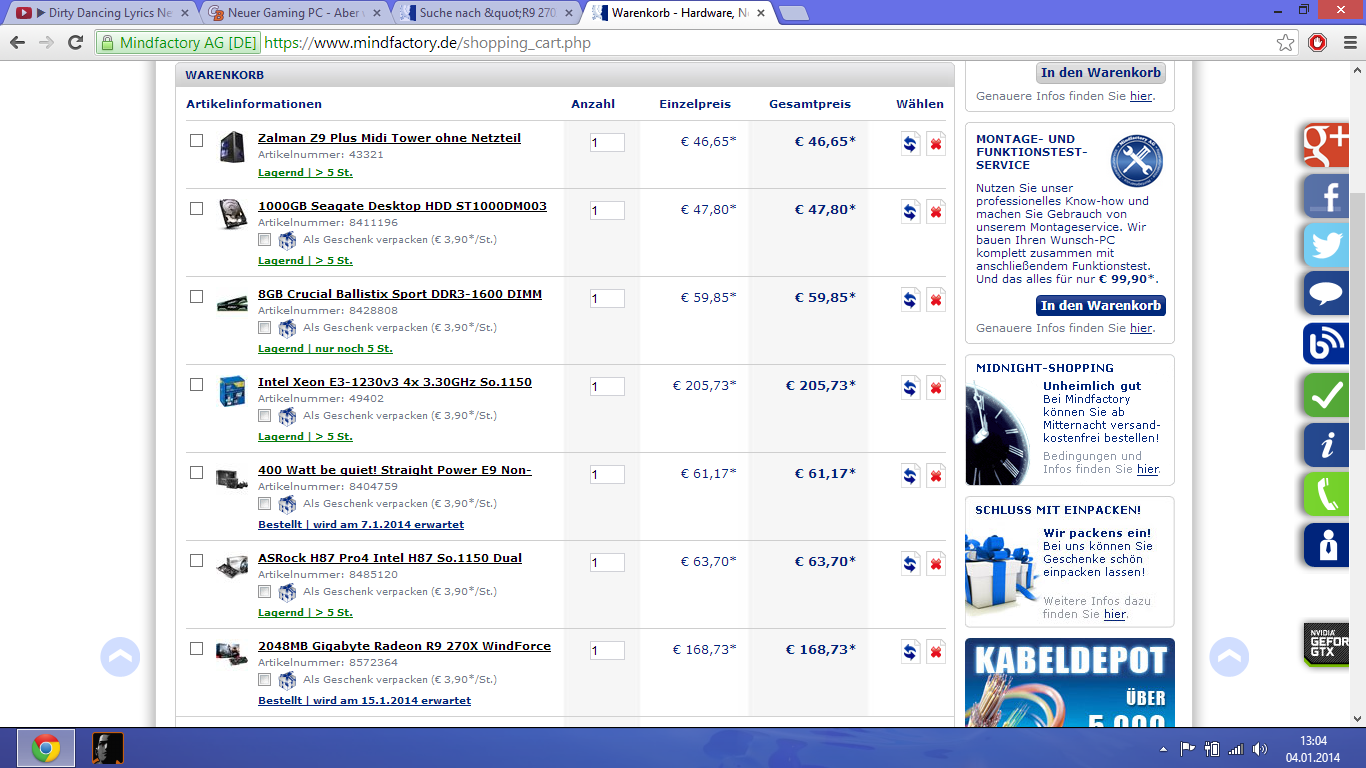Image resolution: width=1366 pixels, height=768 pixels.
Task: Select the Seagate Desktop HDD row checkbox
Action: 197,208
